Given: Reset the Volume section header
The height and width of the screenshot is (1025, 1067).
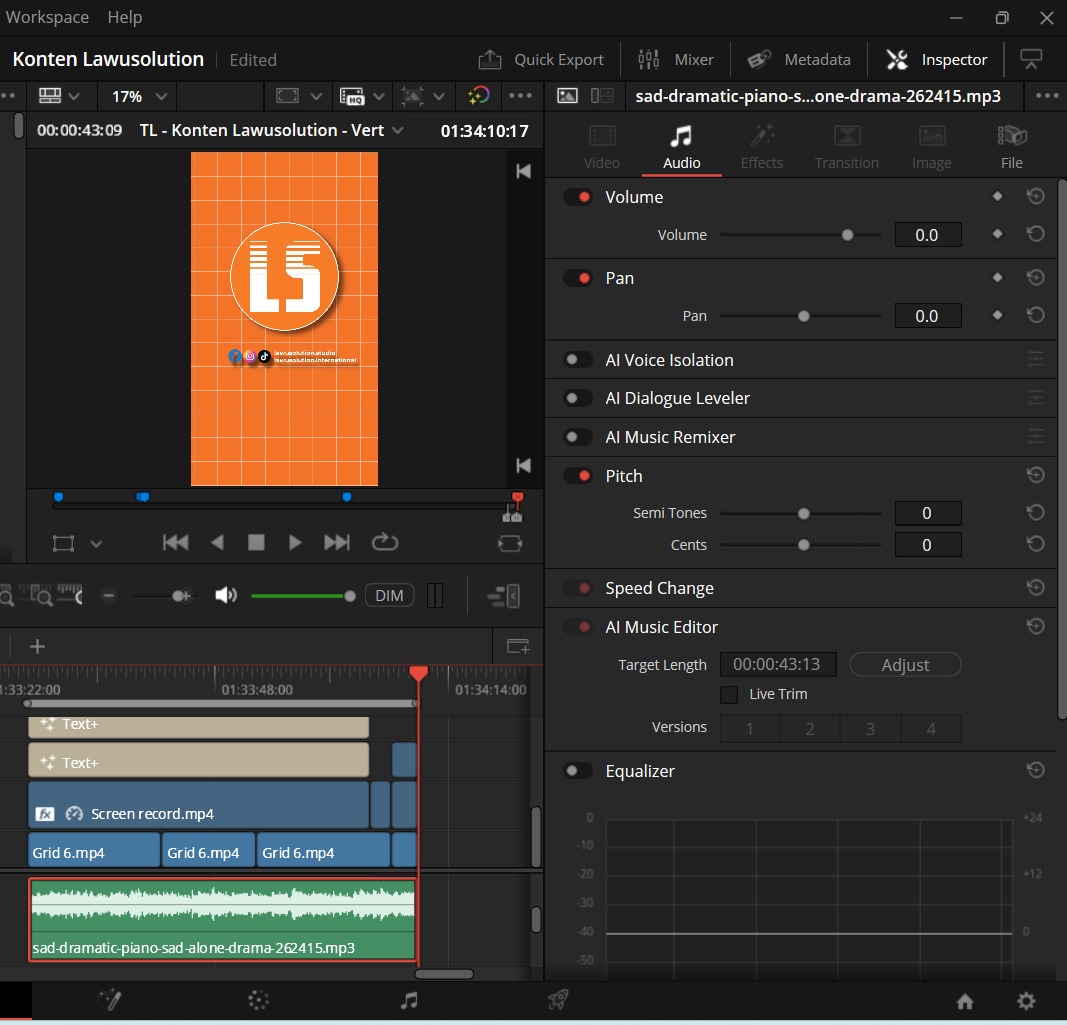Looking at the screenshot, I should click(x=1035, y=197).
